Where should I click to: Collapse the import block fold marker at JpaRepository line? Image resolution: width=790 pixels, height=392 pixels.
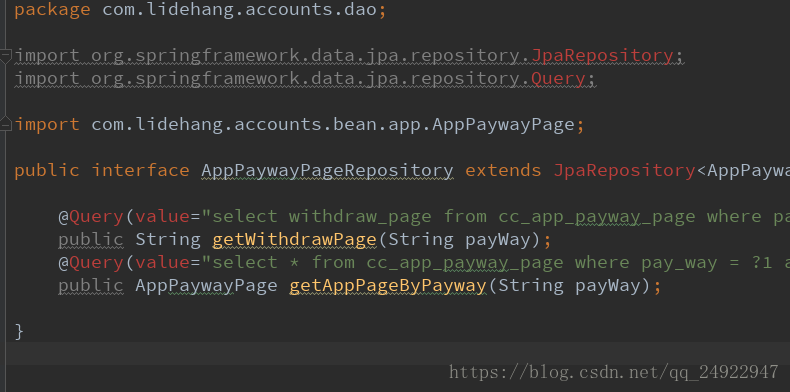(x=5, y=55)
